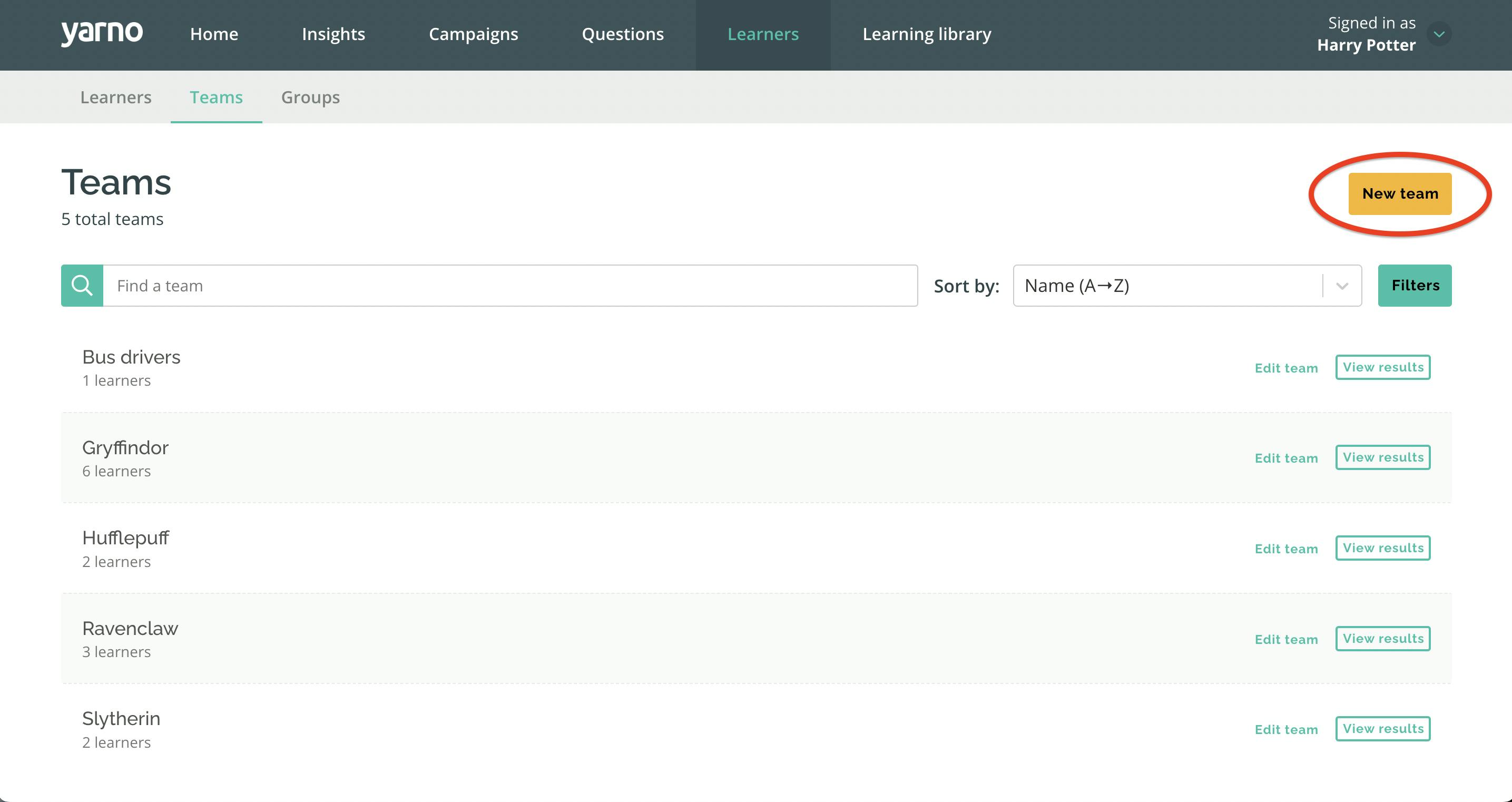The height and width of the screenshot is (802, 1512).
Task: Click the Slytherin team name
Action: coord(121,719)
